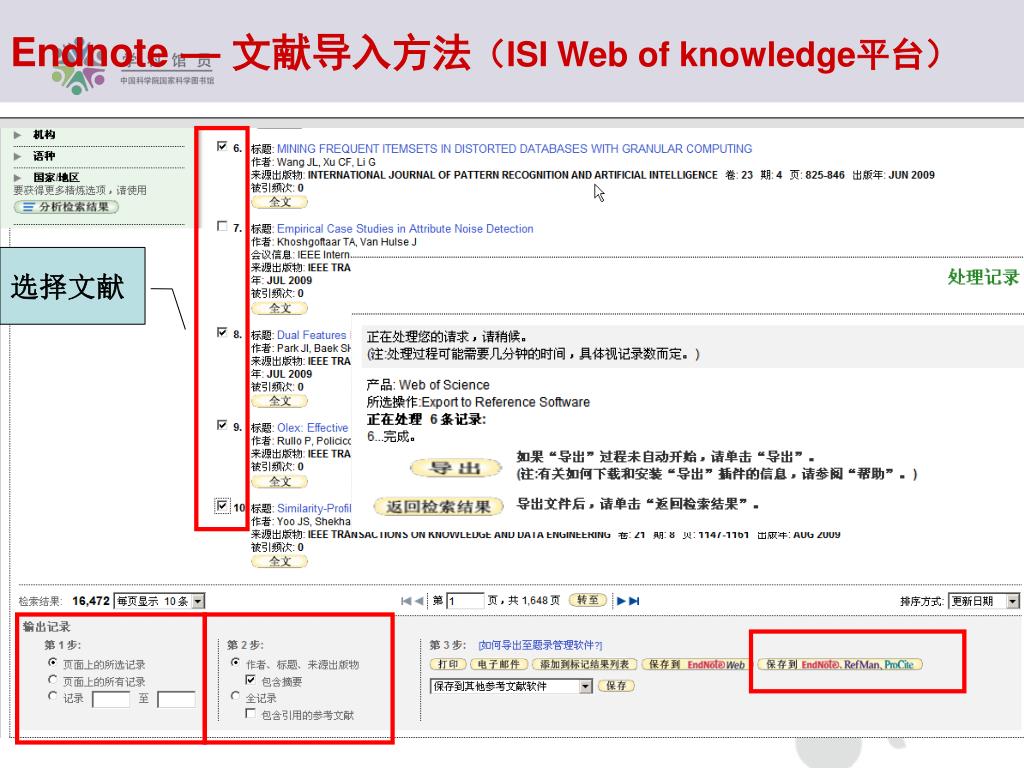Open the 每页显示 10条 dropdown
This screenshot has width=1024, height=768.
coord(159,601)
